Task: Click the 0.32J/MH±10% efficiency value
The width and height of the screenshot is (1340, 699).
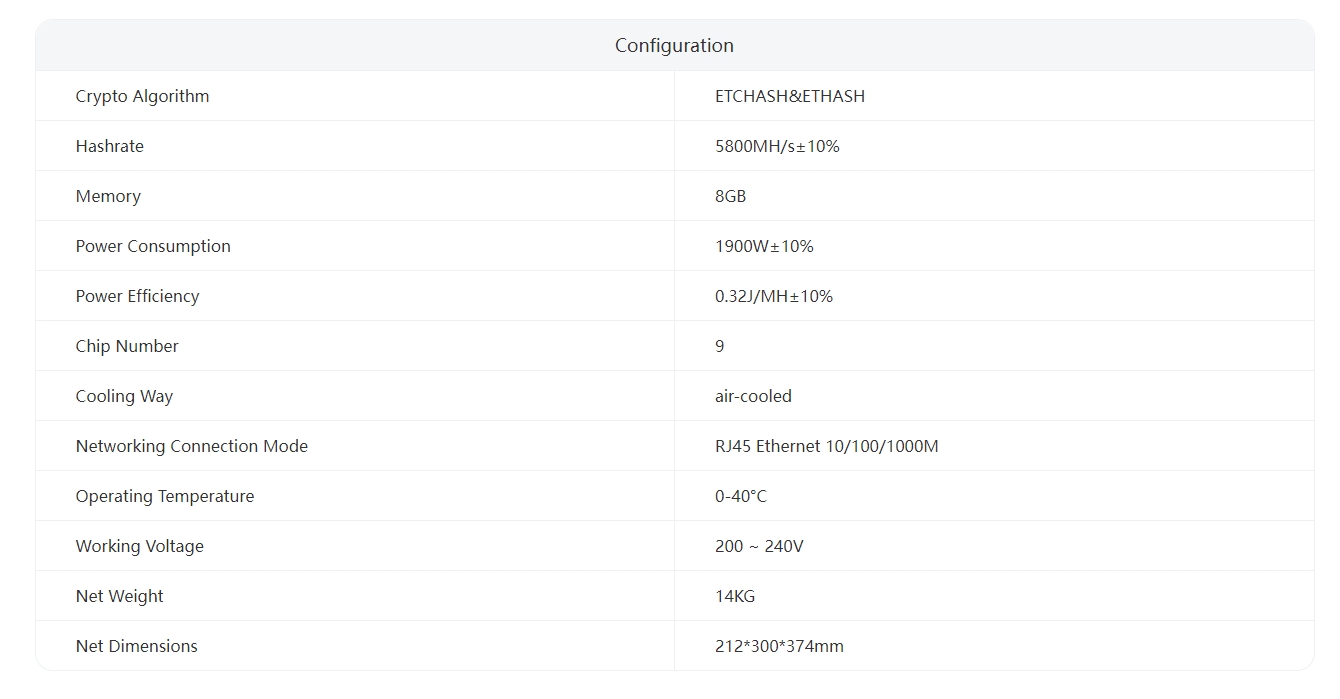Action: (x=773, y=296)
